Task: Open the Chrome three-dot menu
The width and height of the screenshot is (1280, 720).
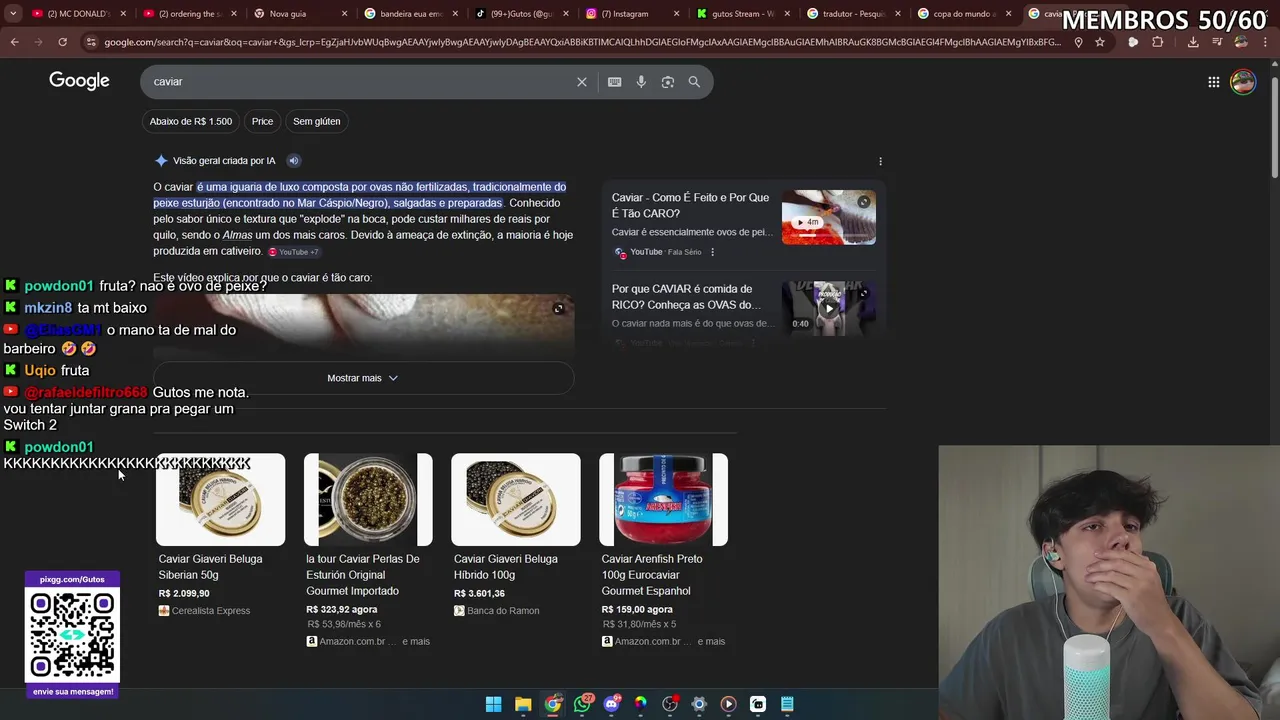Action: (1266, 42)
